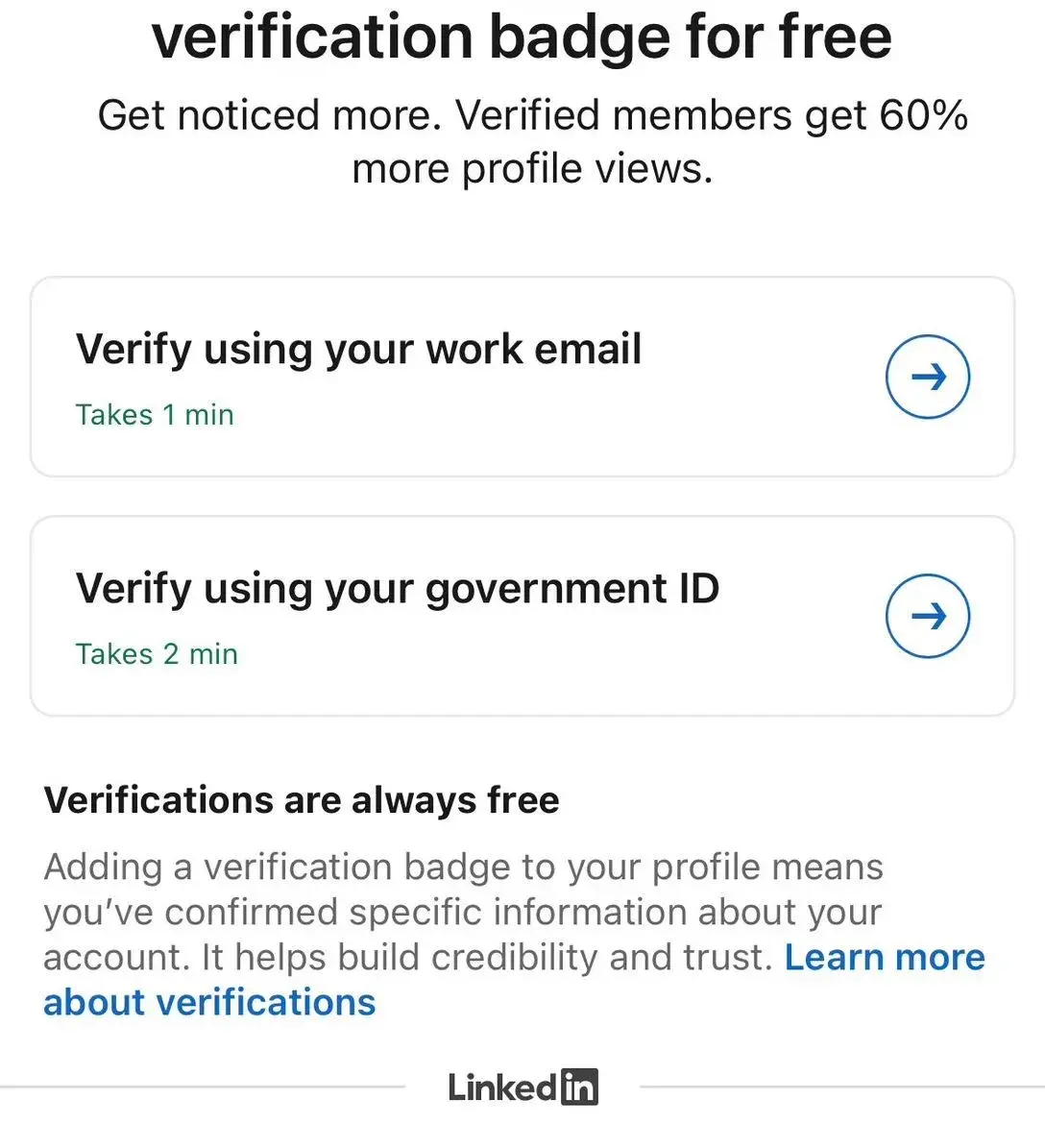This screenshot has width=1045, height=1148.
Task: Click the 'Takes 2 min' label
Action: (156, 653)
